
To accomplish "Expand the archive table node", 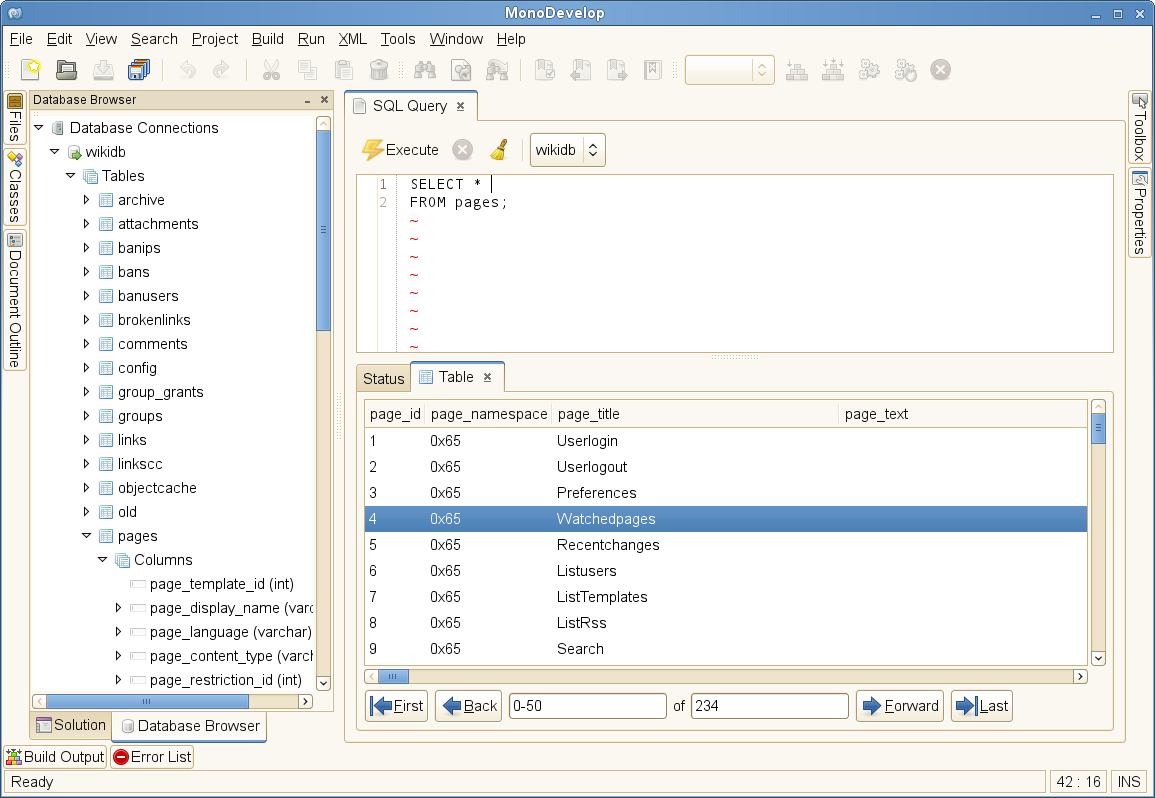I will point(86,200).
